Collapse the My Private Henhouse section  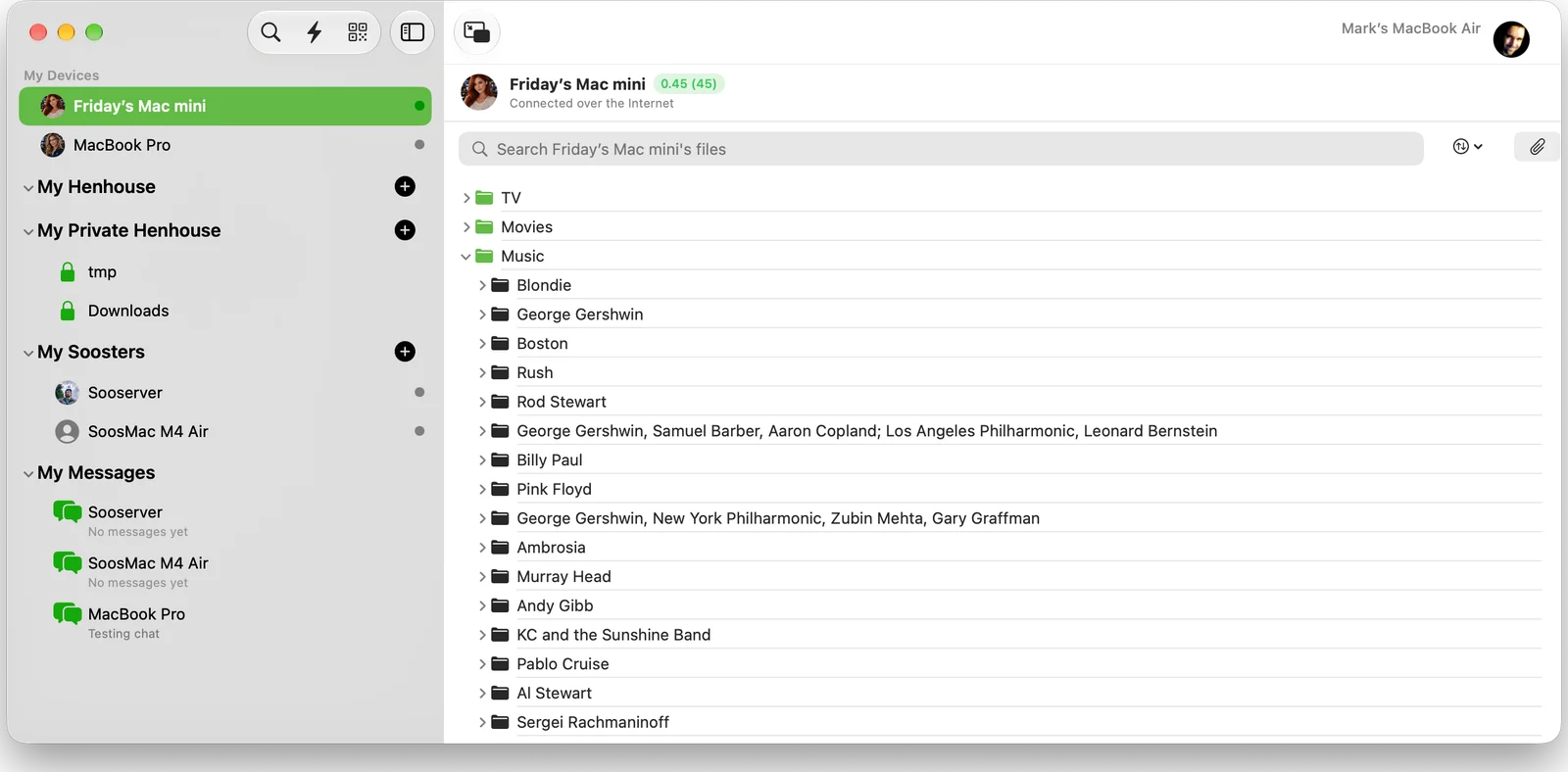click(x=28, y=231)
